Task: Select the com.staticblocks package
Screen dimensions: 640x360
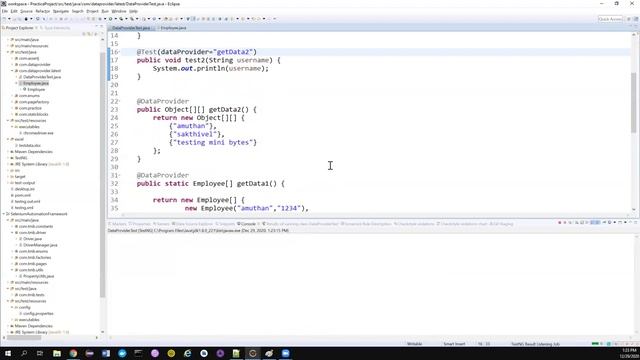Action: [x=33, y=114]
